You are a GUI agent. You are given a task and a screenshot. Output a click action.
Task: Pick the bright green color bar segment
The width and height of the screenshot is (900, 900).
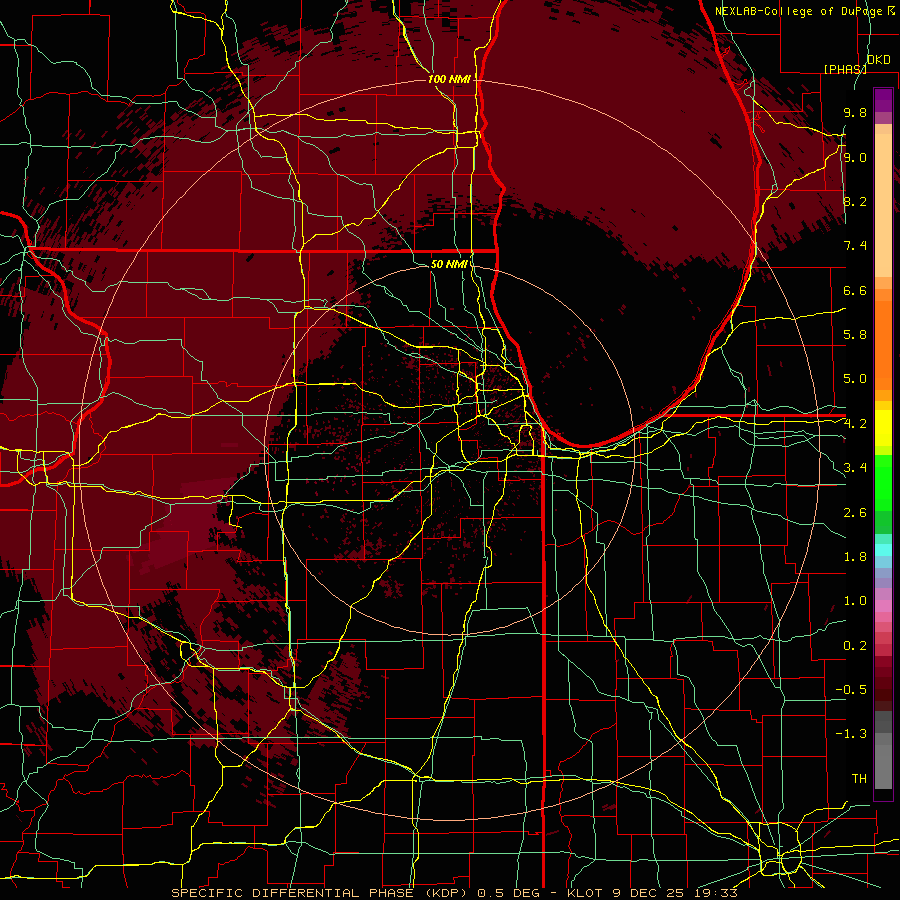coord(883,482)
